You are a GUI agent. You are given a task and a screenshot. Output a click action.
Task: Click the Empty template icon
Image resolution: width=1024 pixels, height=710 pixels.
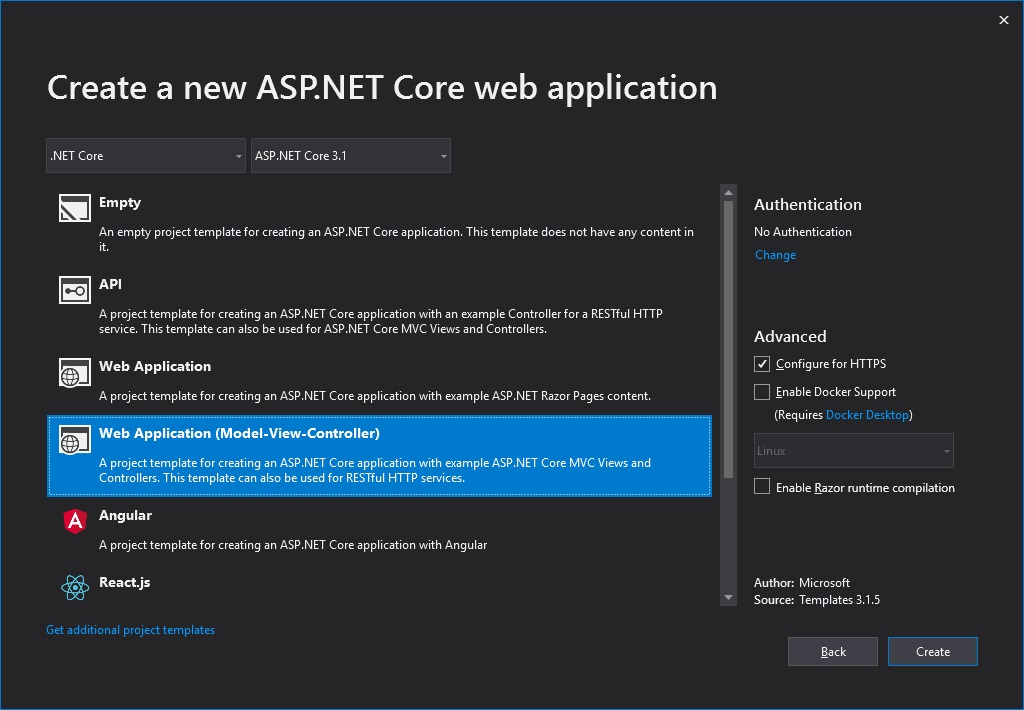click(x=75, y=208)
